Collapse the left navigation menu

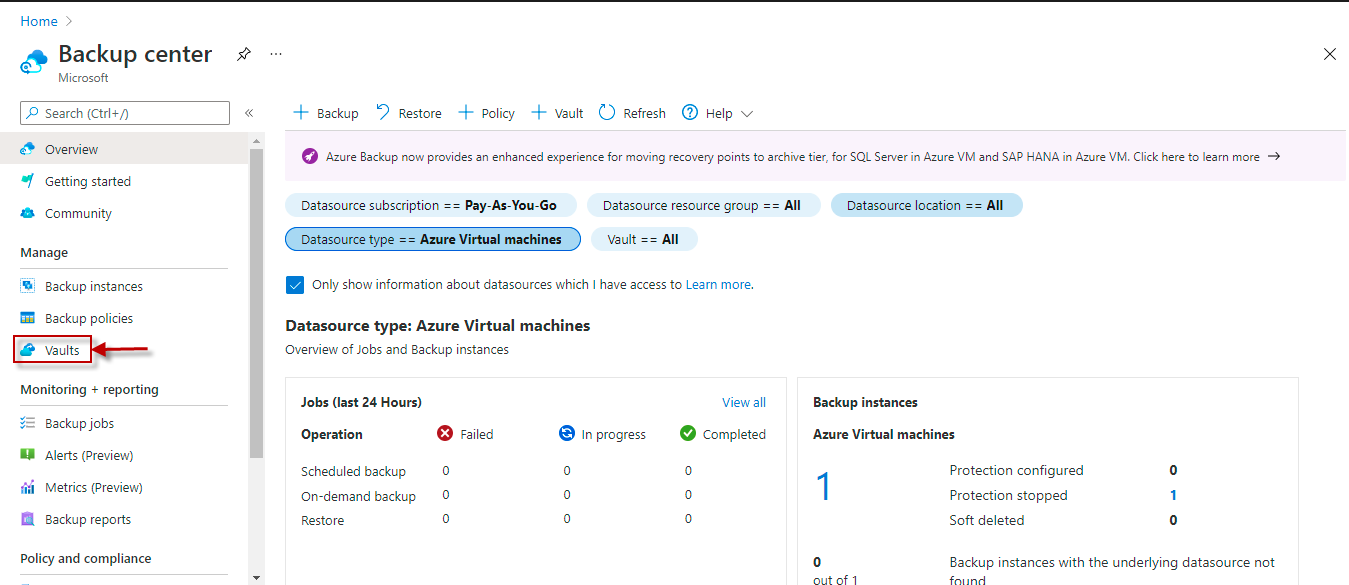click(x=249, y=113)
